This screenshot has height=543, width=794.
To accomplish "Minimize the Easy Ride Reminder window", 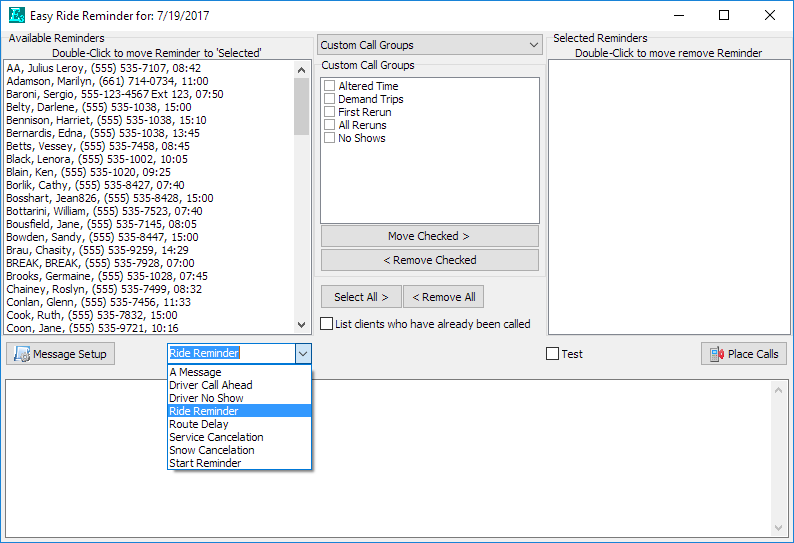I will click(679, 15).
